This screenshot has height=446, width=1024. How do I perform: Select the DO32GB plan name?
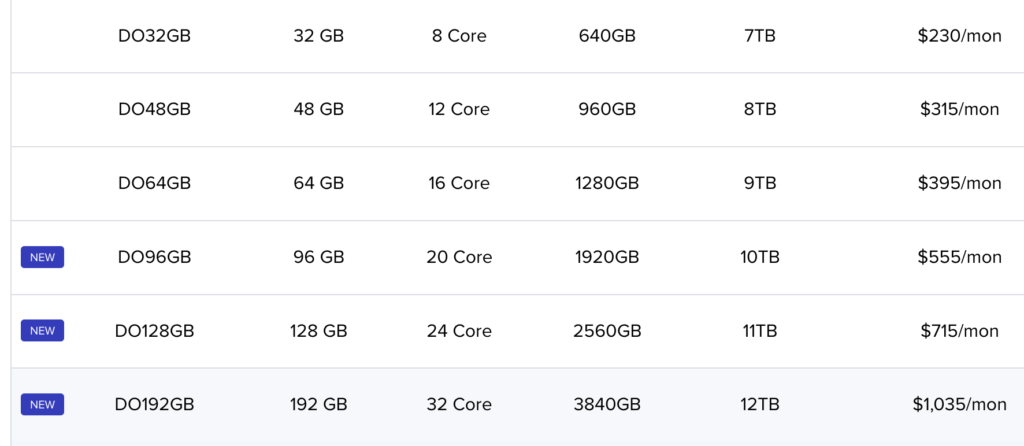[x=155, y=36]
